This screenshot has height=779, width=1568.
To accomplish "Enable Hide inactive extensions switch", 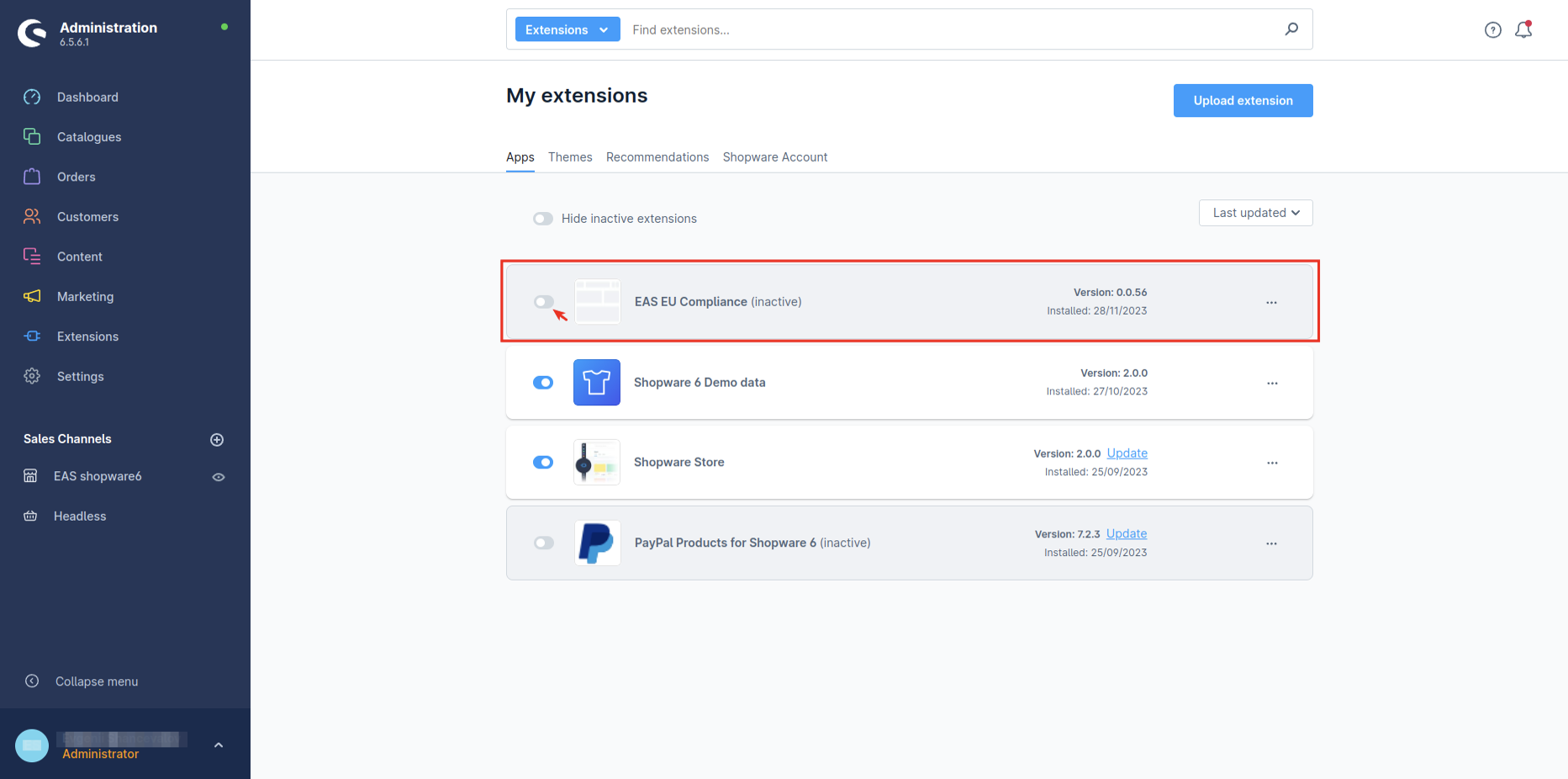I will click(x=543, y=219).
